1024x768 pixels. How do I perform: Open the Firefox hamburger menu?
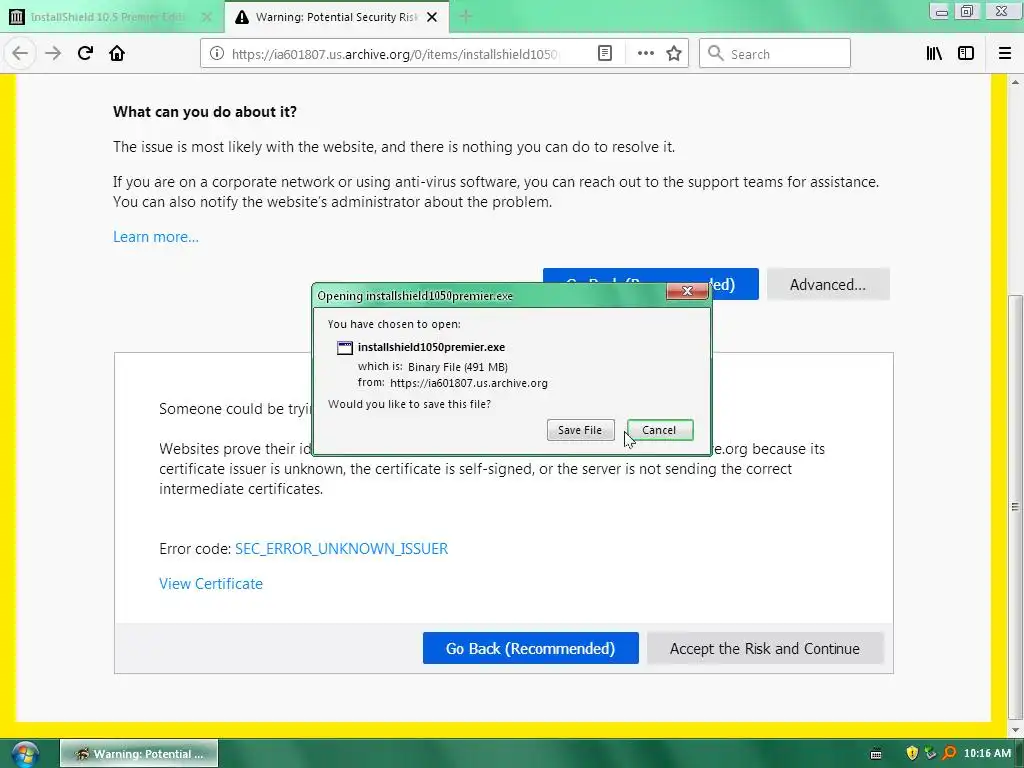coord(1005,54)
